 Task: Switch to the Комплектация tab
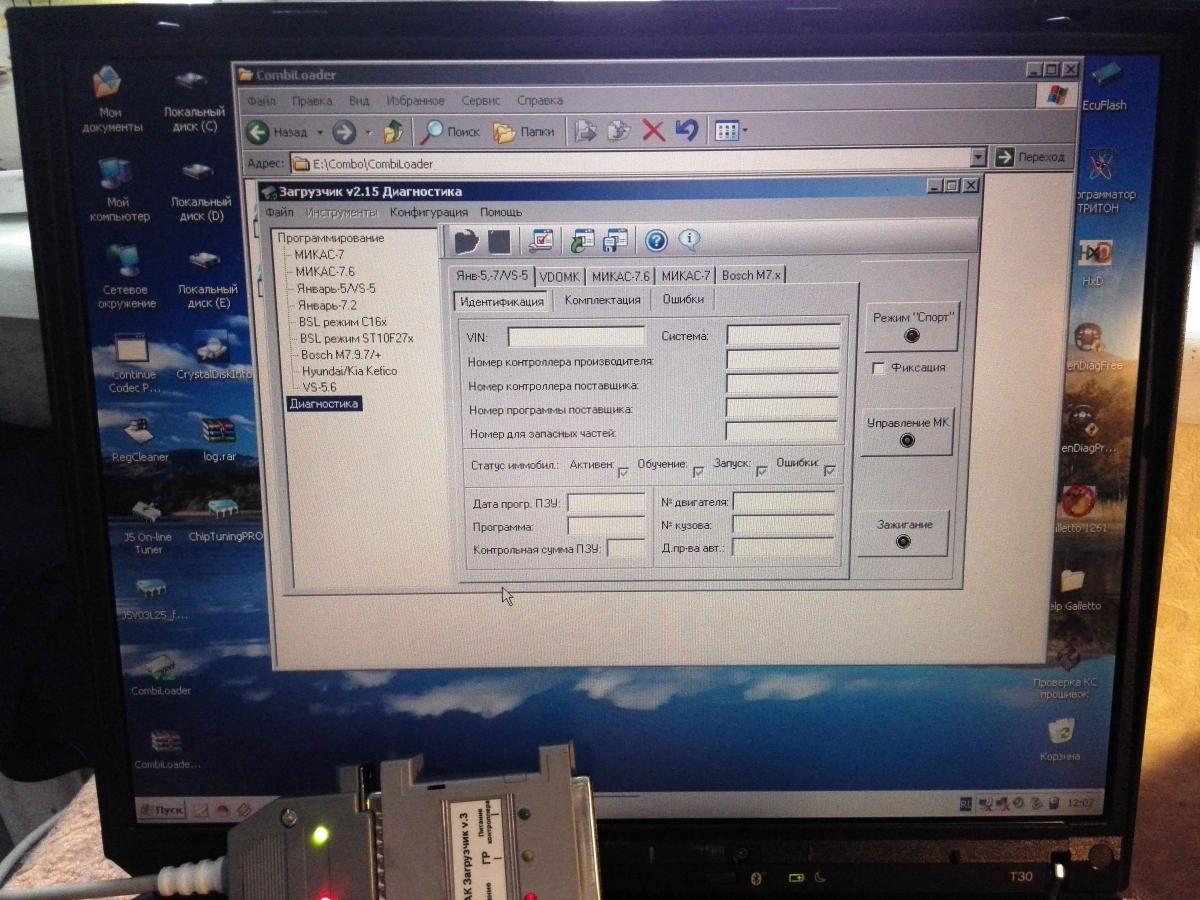pos(602,299)
